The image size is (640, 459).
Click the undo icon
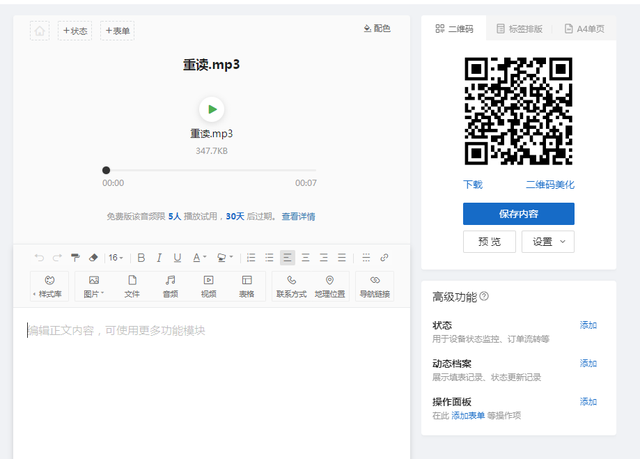[39, 257]
